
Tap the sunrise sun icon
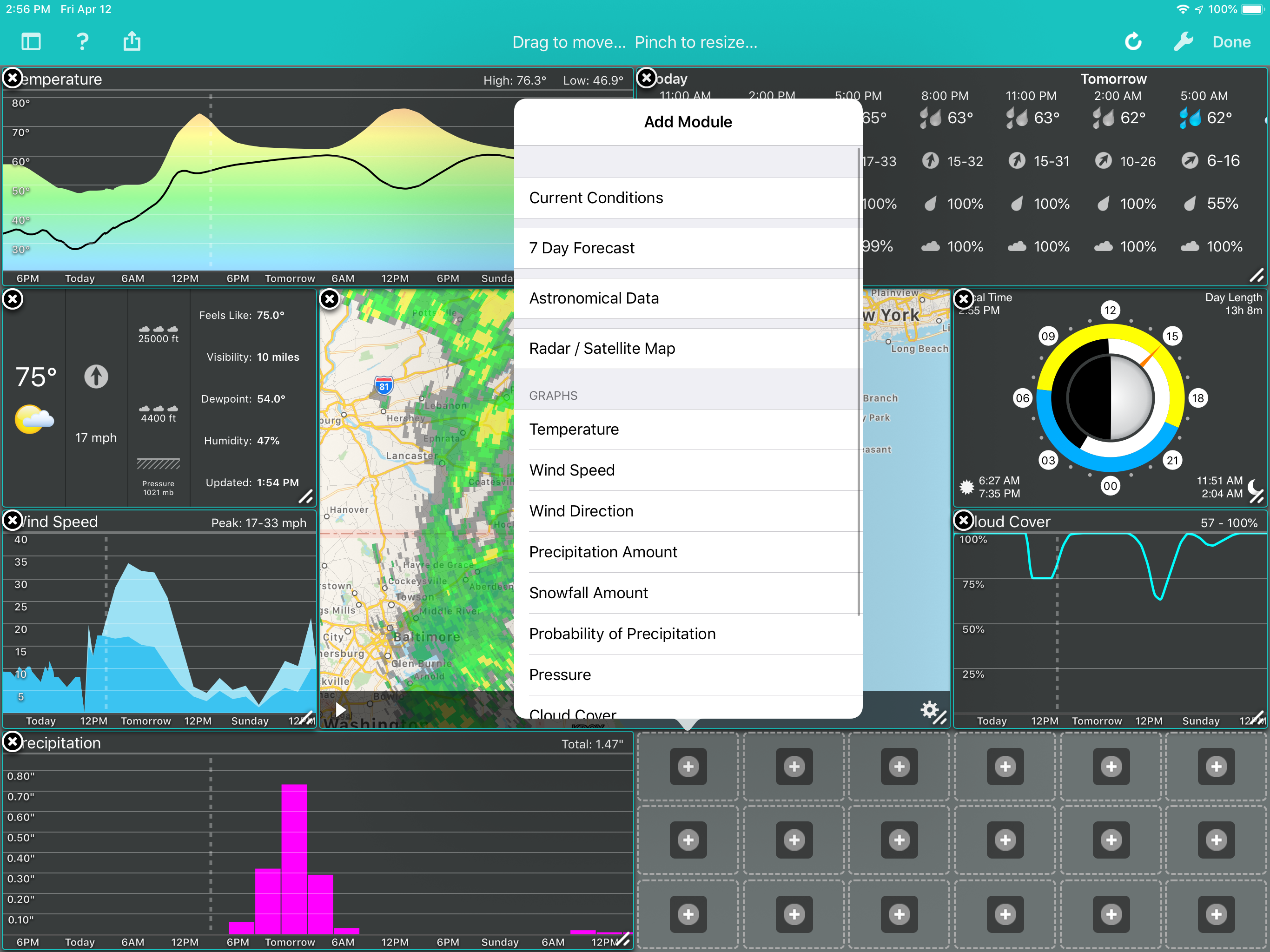pos(967,487)
